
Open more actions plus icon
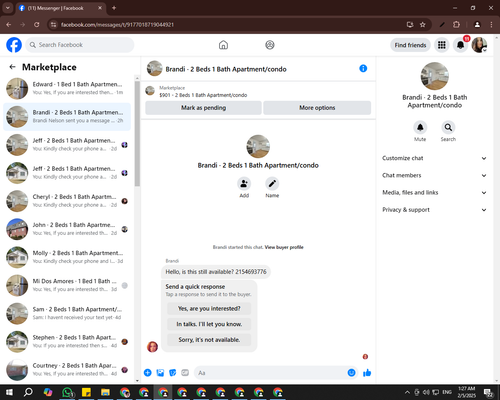coord(148,373)
